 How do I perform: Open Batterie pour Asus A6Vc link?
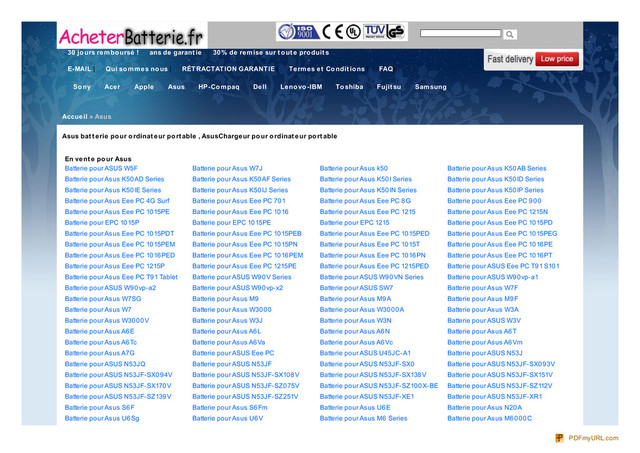(356, 342)
